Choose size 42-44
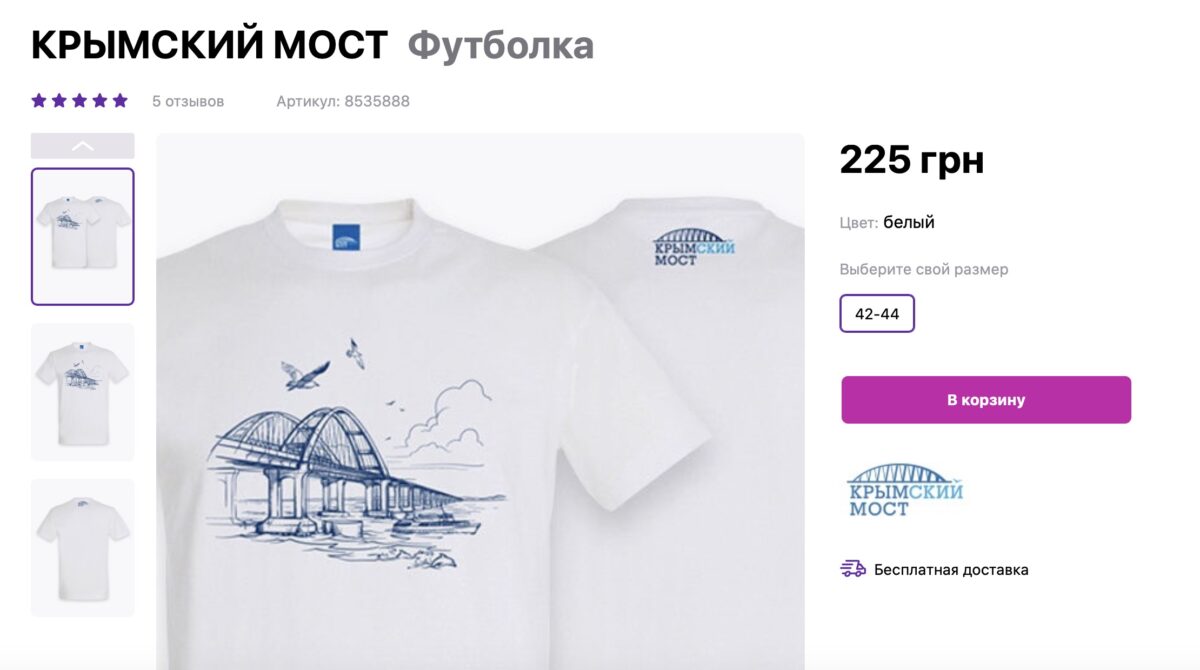The width and height of the screenshot is (1200, 670). tap(877, 313)
